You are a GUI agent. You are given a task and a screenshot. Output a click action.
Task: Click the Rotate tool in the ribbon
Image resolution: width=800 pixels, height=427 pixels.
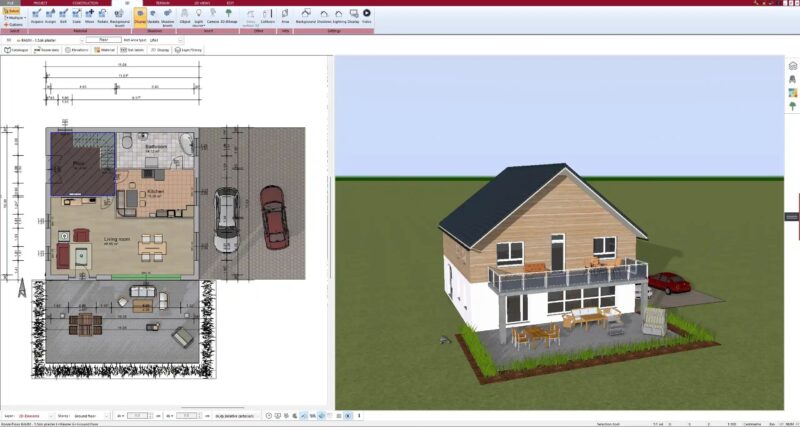coord(104,15)
